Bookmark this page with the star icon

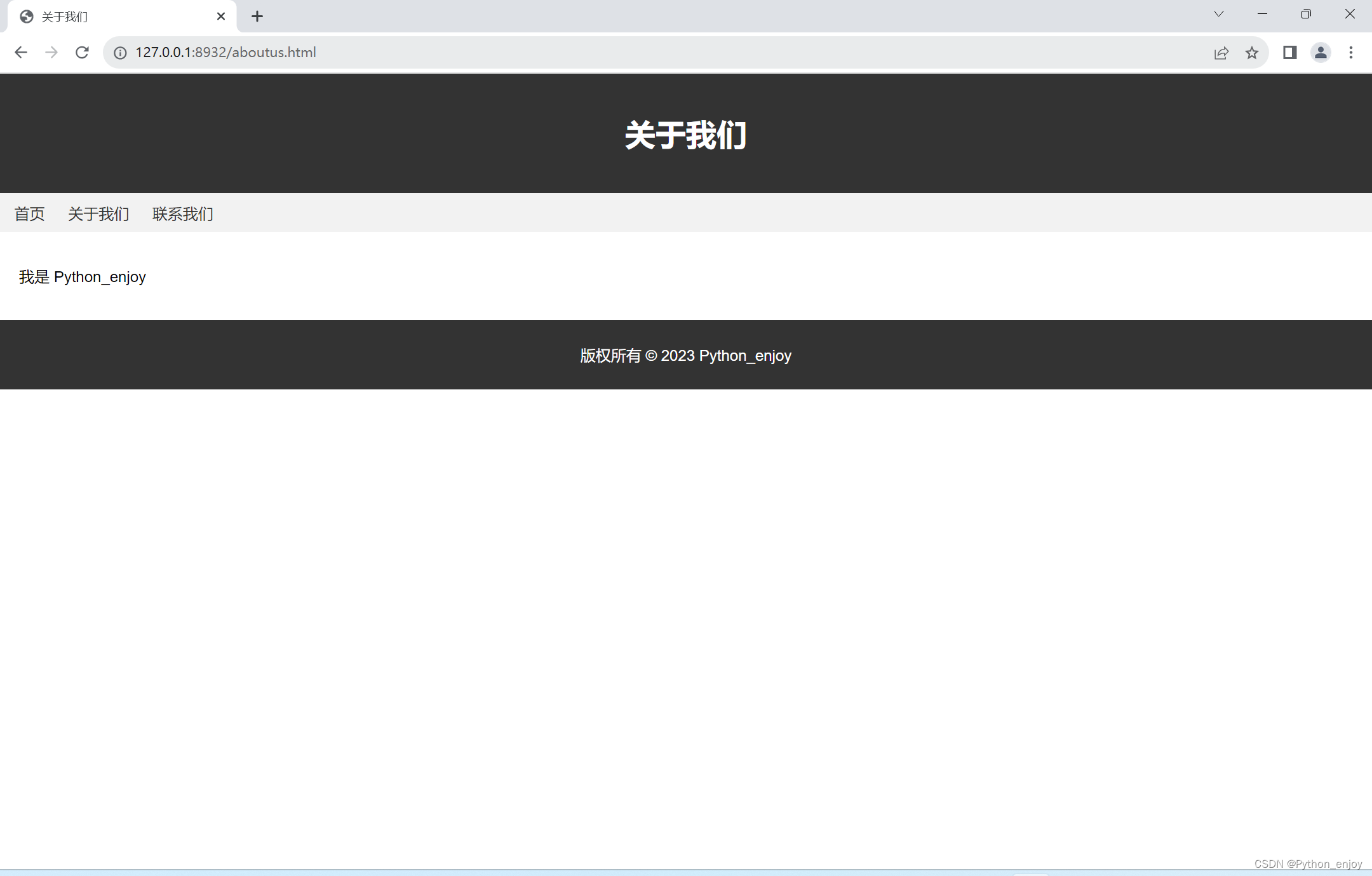click(1252, 53)
